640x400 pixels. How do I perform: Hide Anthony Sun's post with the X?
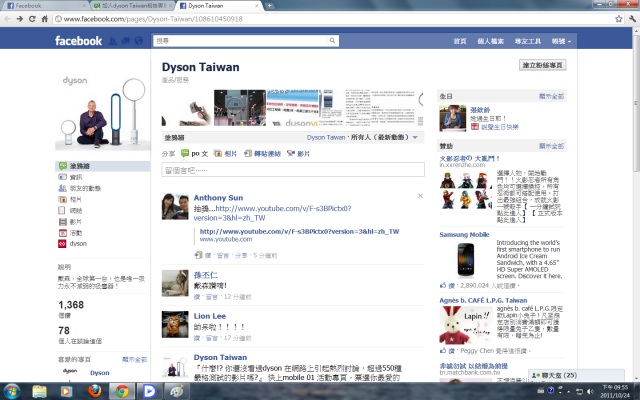420,196
